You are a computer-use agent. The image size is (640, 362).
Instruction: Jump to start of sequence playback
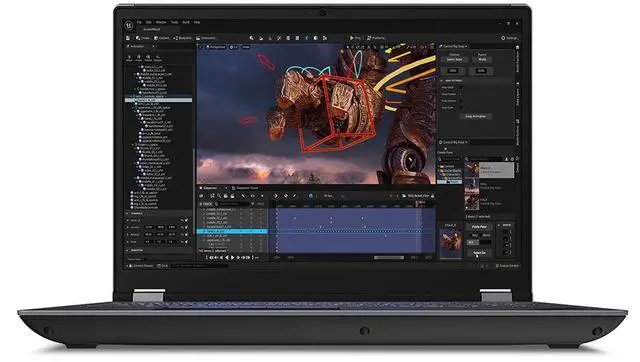tap(207, 258)
